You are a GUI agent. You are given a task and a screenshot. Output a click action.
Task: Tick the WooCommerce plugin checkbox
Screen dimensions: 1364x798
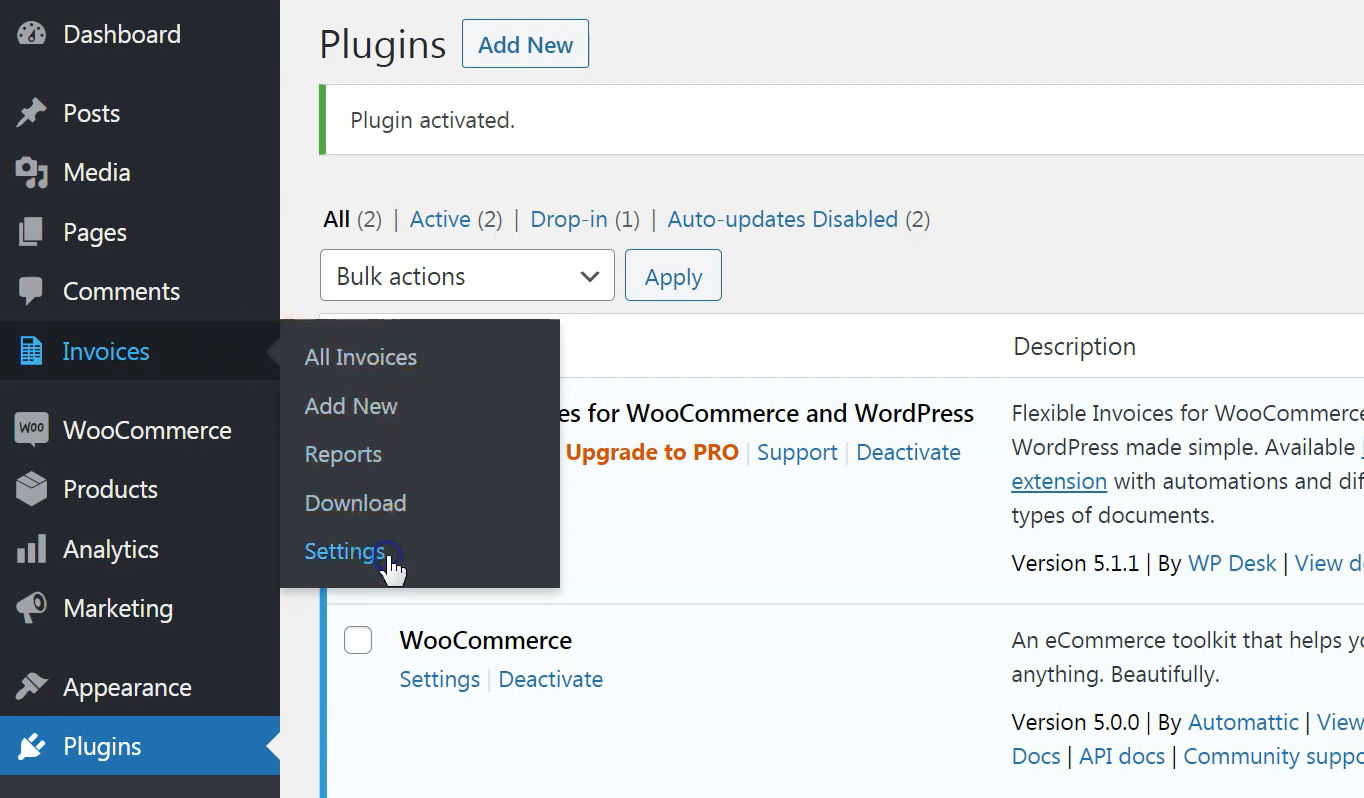358,640
